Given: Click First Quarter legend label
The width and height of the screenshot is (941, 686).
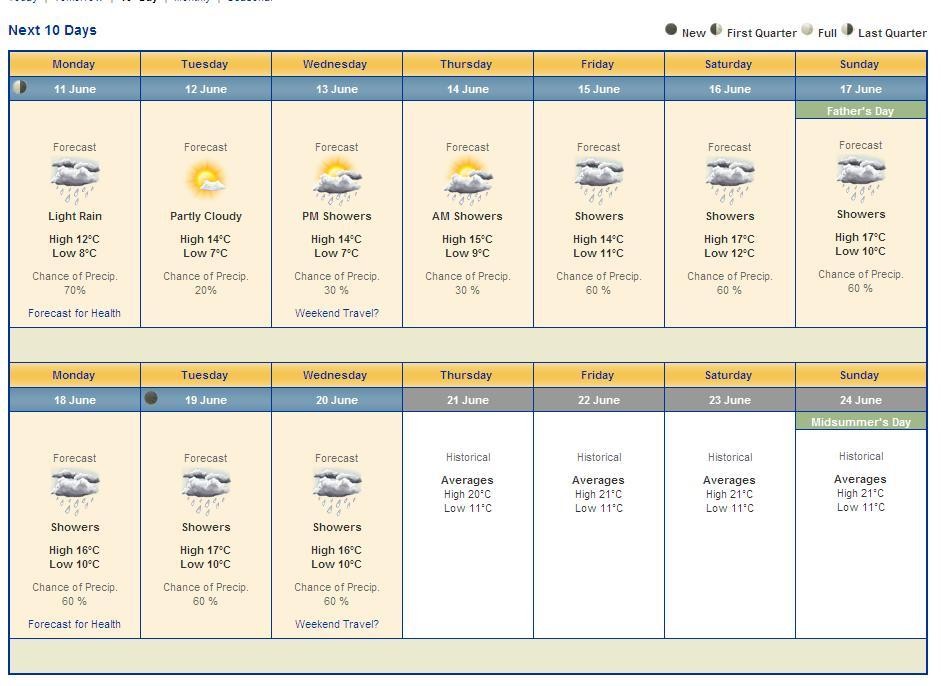Looking at the screenshot, I should (762, 33).
